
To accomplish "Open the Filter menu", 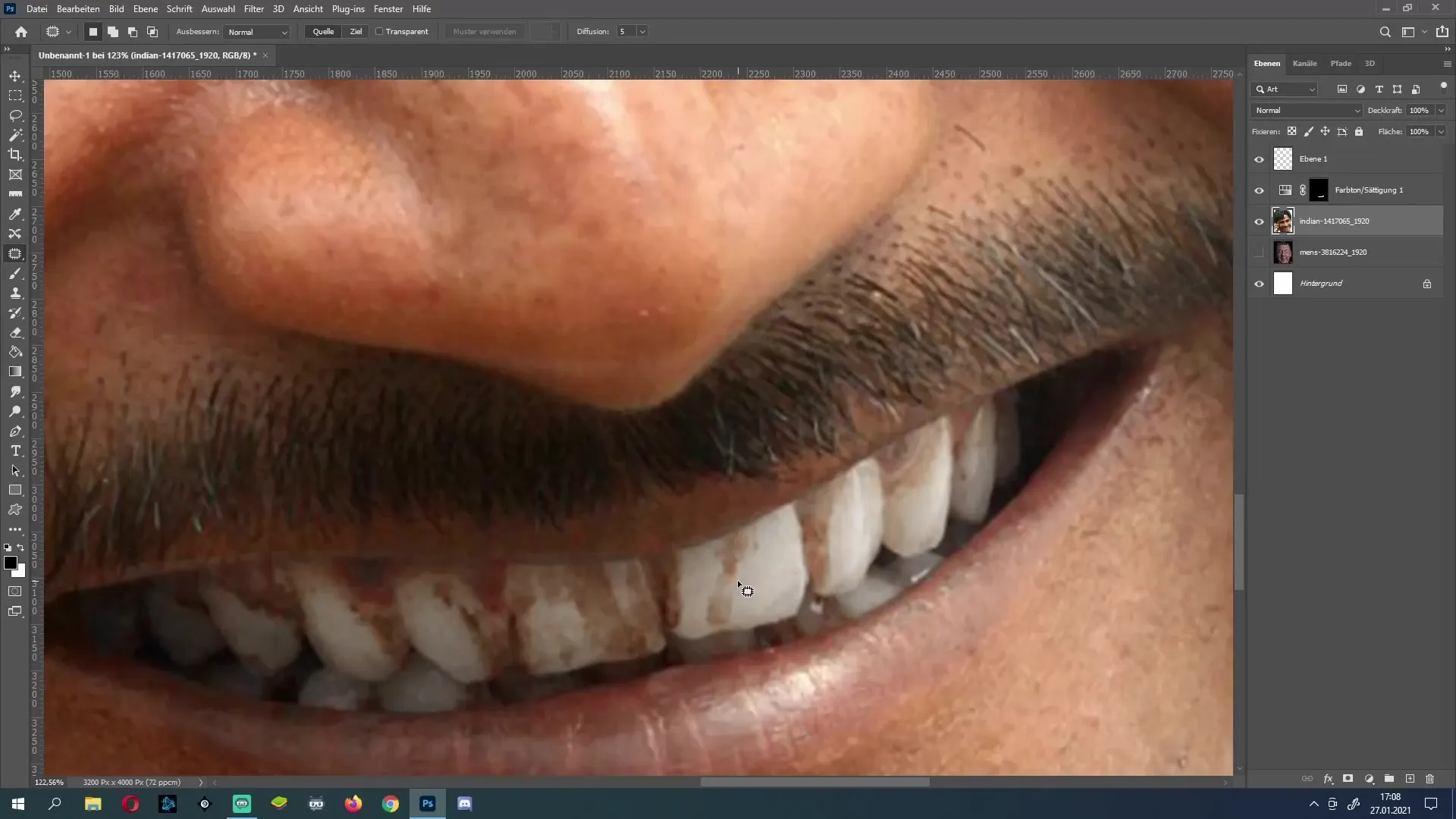I will pos(253,9).
